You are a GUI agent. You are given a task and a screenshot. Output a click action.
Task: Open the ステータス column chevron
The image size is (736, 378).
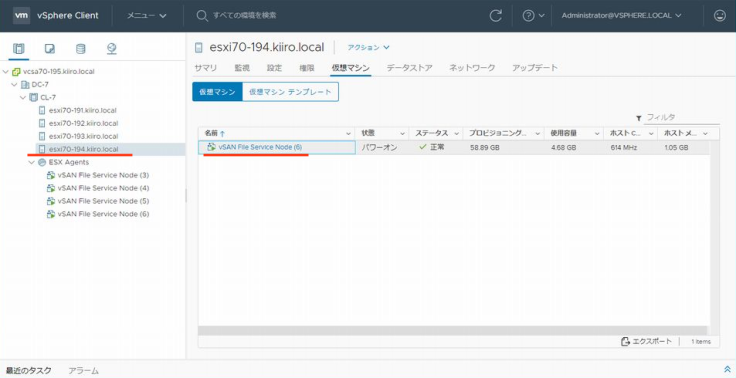pyautogui.click(x=456, y=133)
